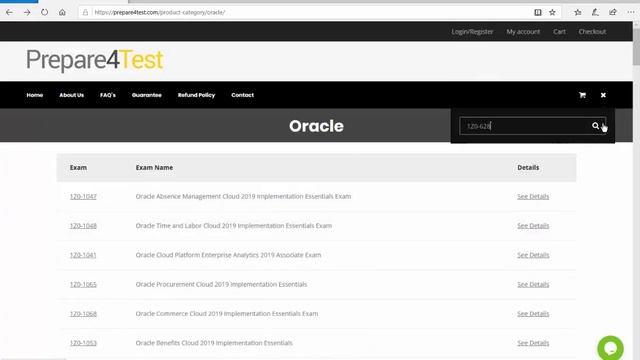The image size is (640, 360).
Task: Submit search with magnifier icon
Action: tap(596, 126)
